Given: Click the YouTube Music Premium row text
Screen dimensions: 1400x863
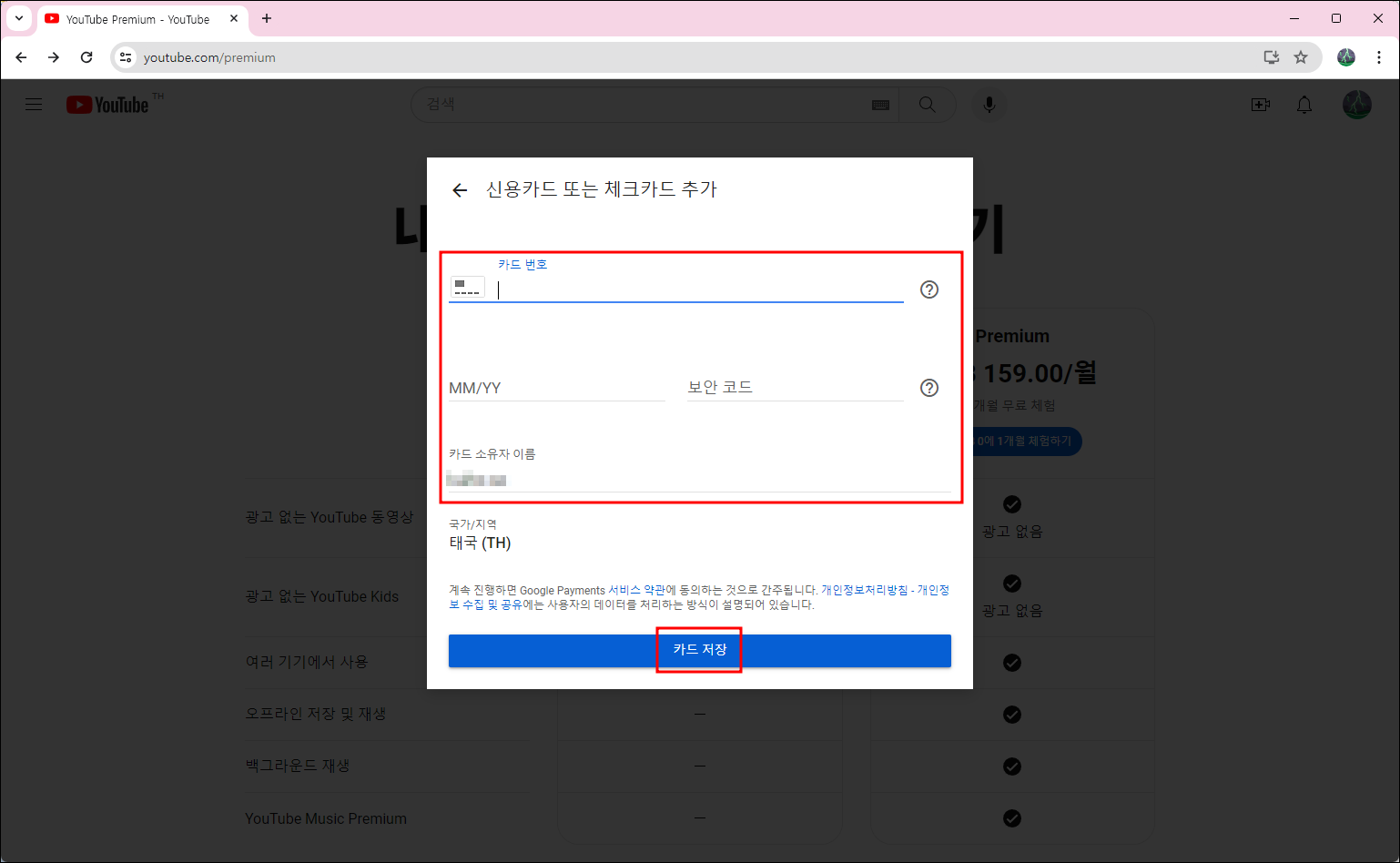Looking at the screenshot, I should (326, 818).
